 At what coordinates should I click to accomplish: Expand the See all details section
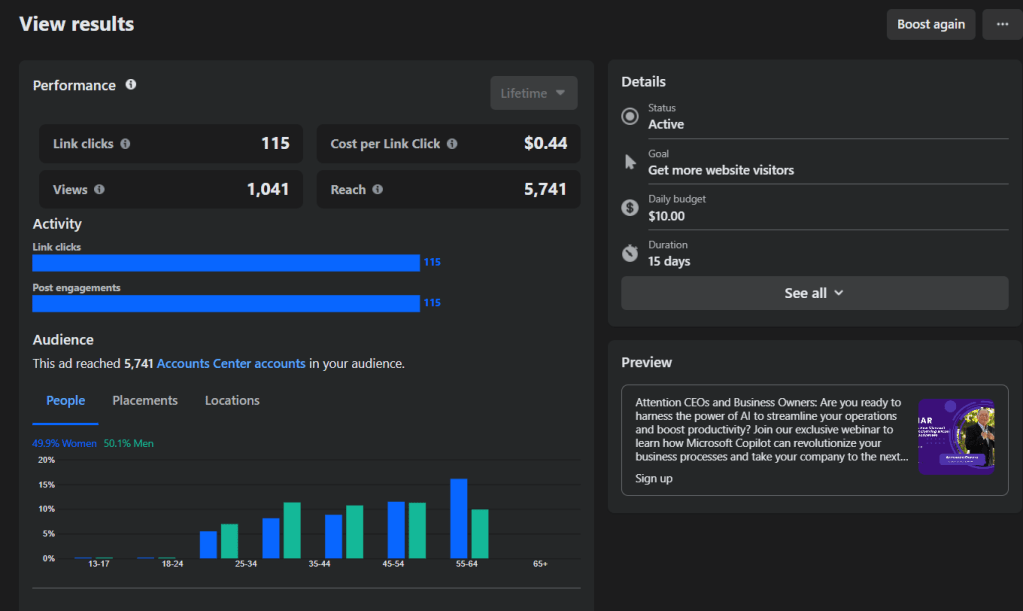(814, 293)
